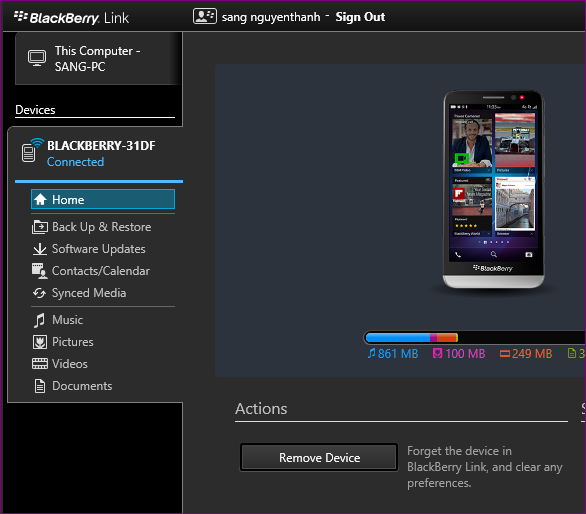
Task: Click the BlackBerry phone image
Action: pyautogui.click(x=493, y=190)
